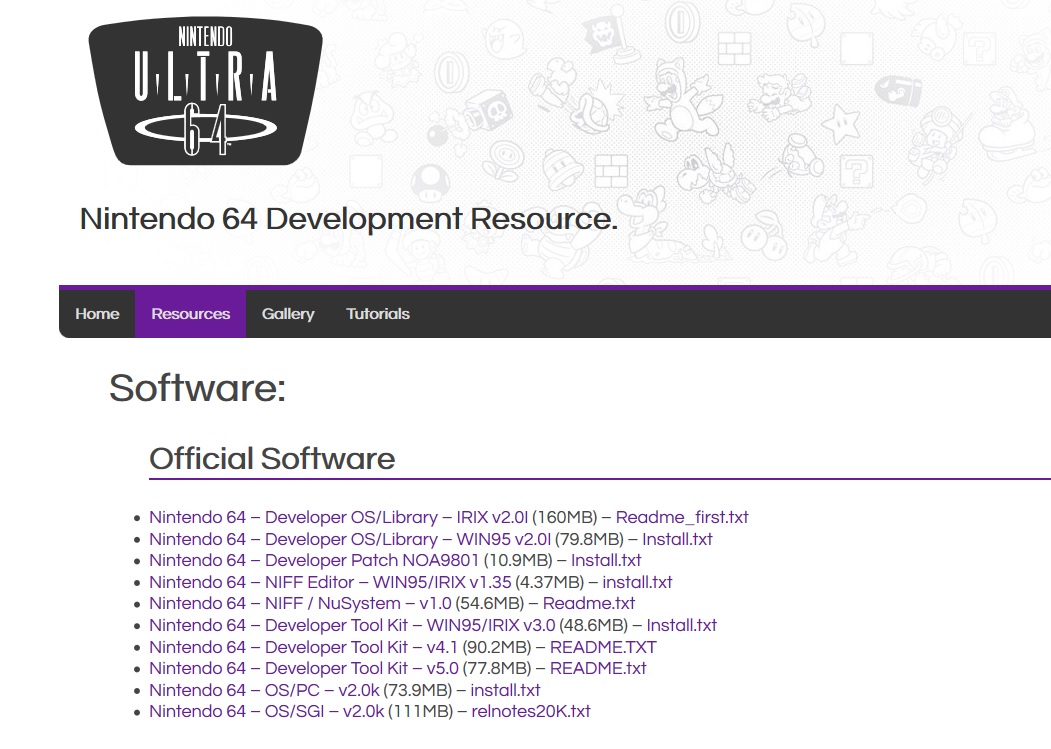Download Developer Tool Kit v5.0
Viewport: 1051px width, 749px height.
(304, 669)
